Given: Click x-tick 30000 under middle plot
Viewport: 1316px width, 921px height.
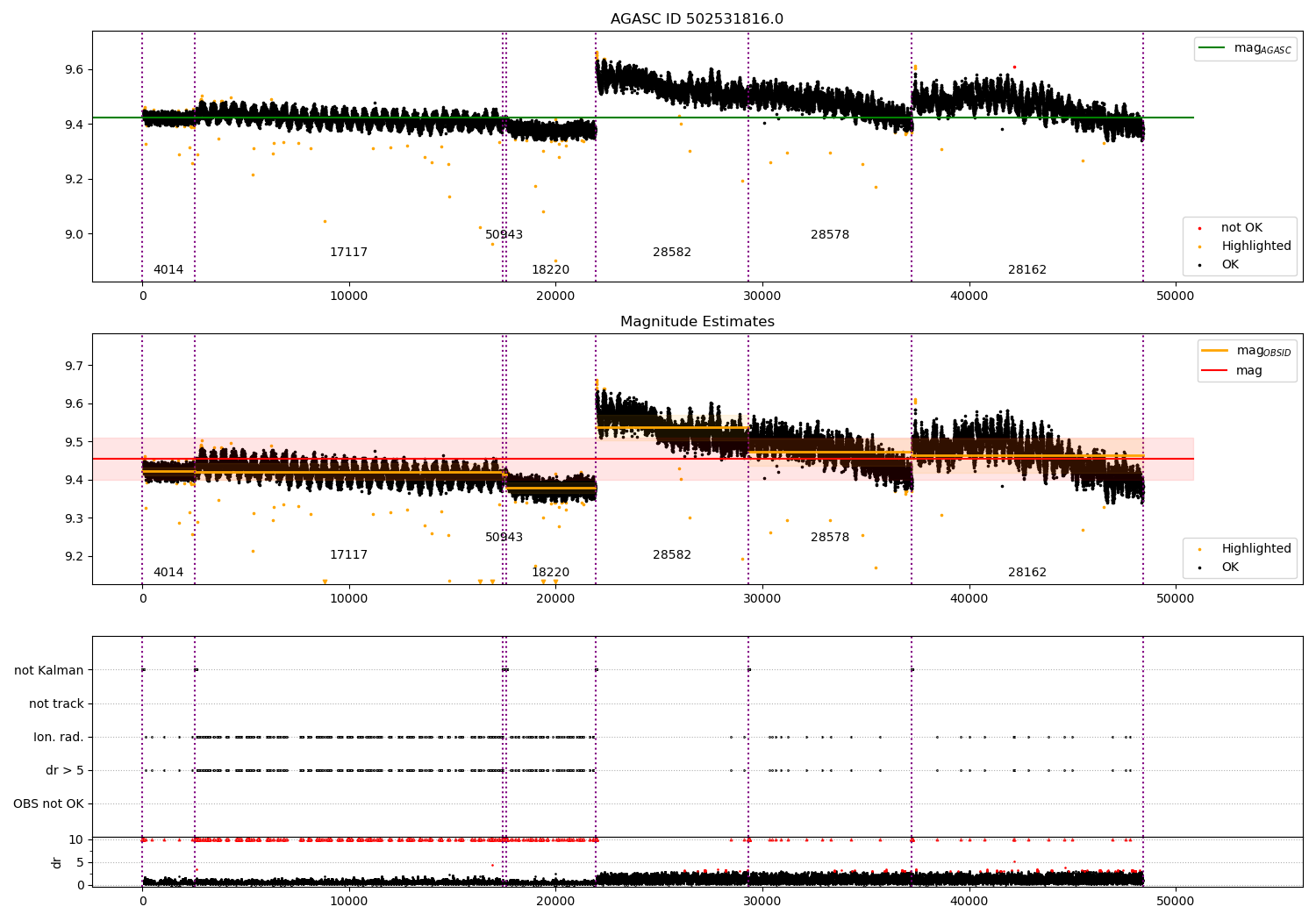Looking at the screenshot, I should tap(762, 598).
